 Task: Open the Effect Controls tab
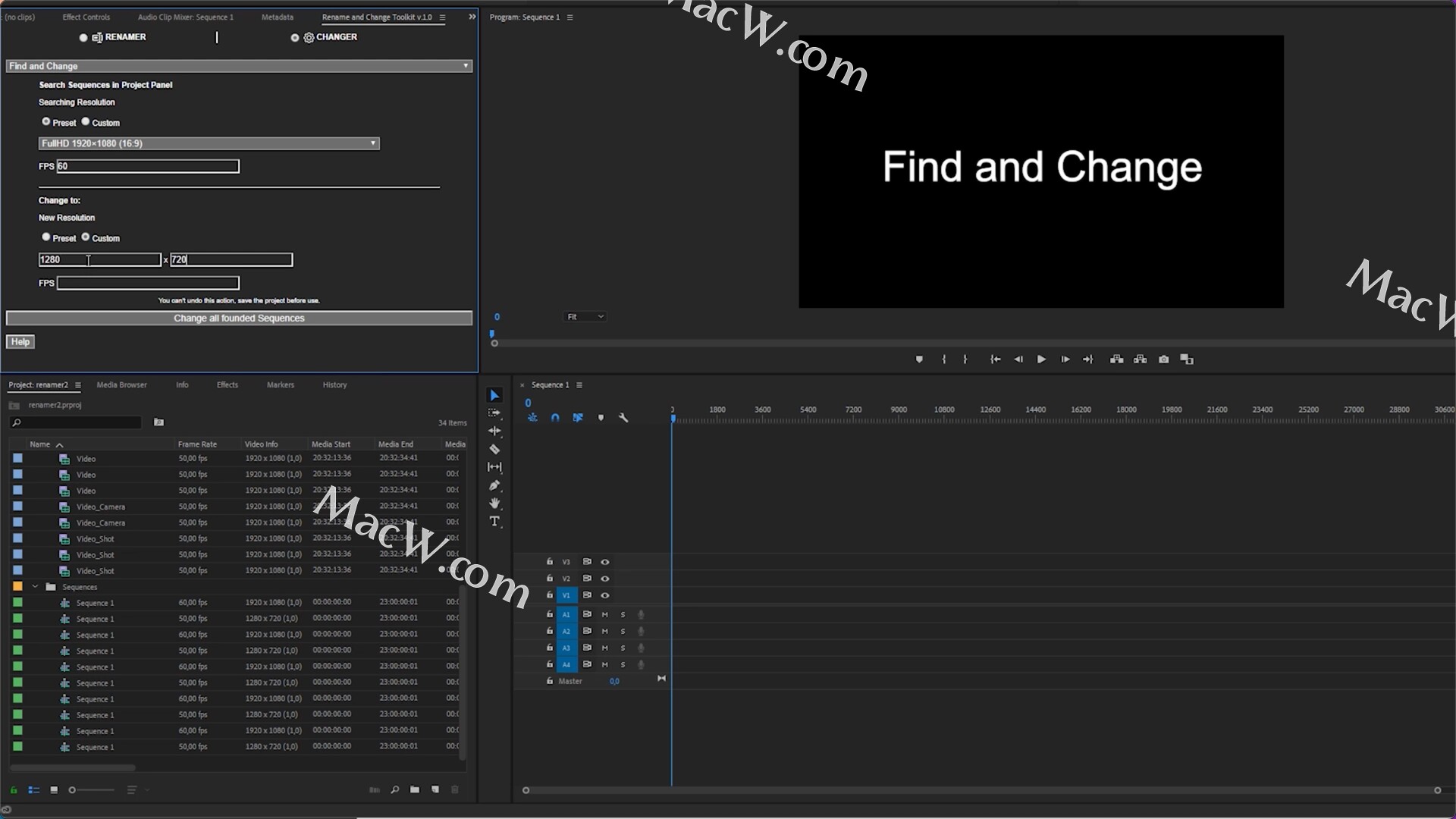pos(86,17)
